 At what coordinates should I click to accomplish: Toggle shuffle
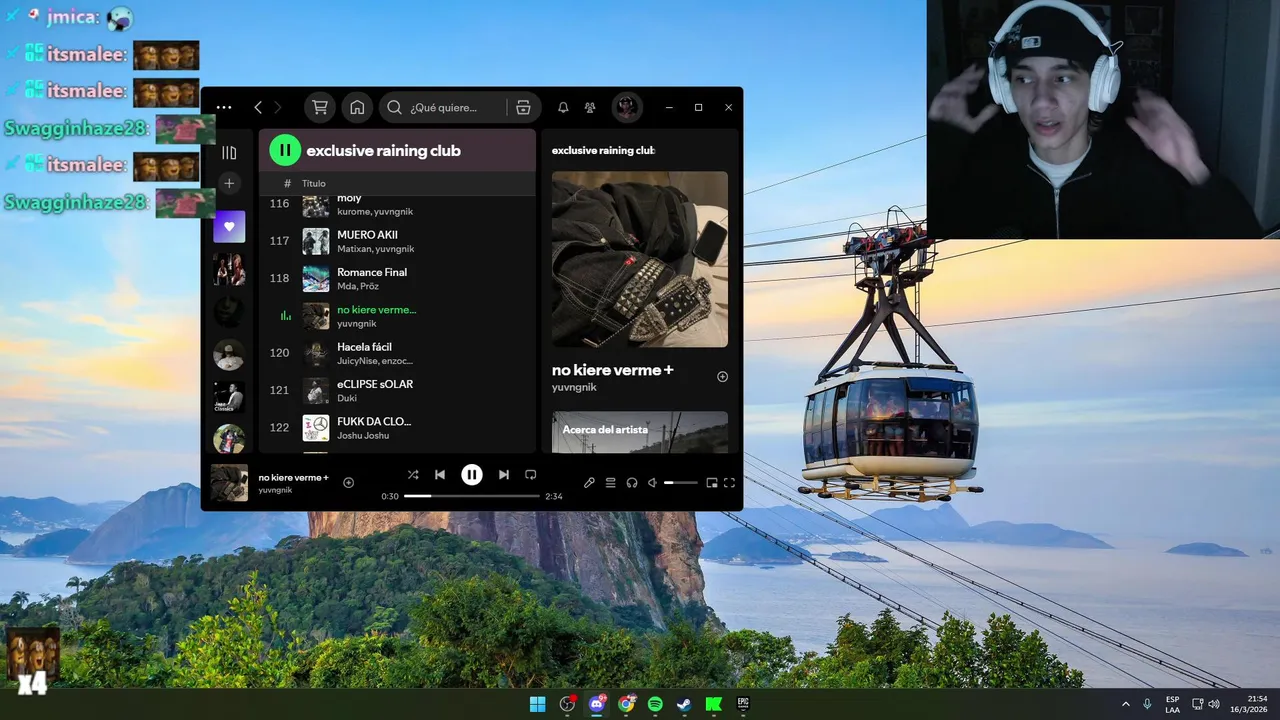(413, 475)
